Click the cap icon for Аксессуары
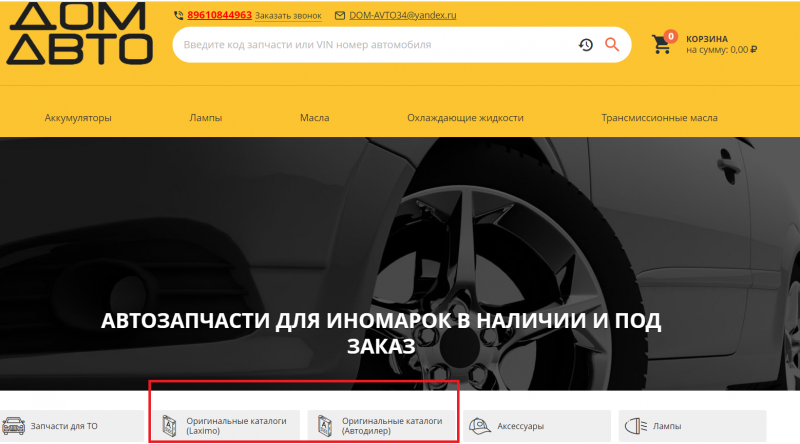Screen dimensions: 800x444 point(479,426)
